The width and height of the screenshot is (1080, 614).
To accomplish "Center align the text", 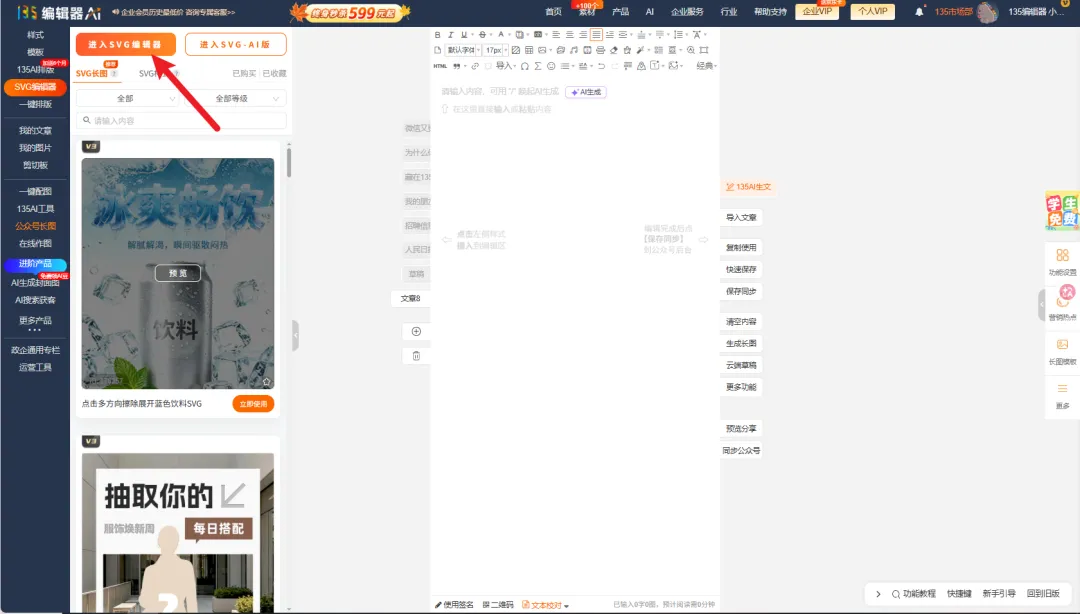I will point(570,34).
